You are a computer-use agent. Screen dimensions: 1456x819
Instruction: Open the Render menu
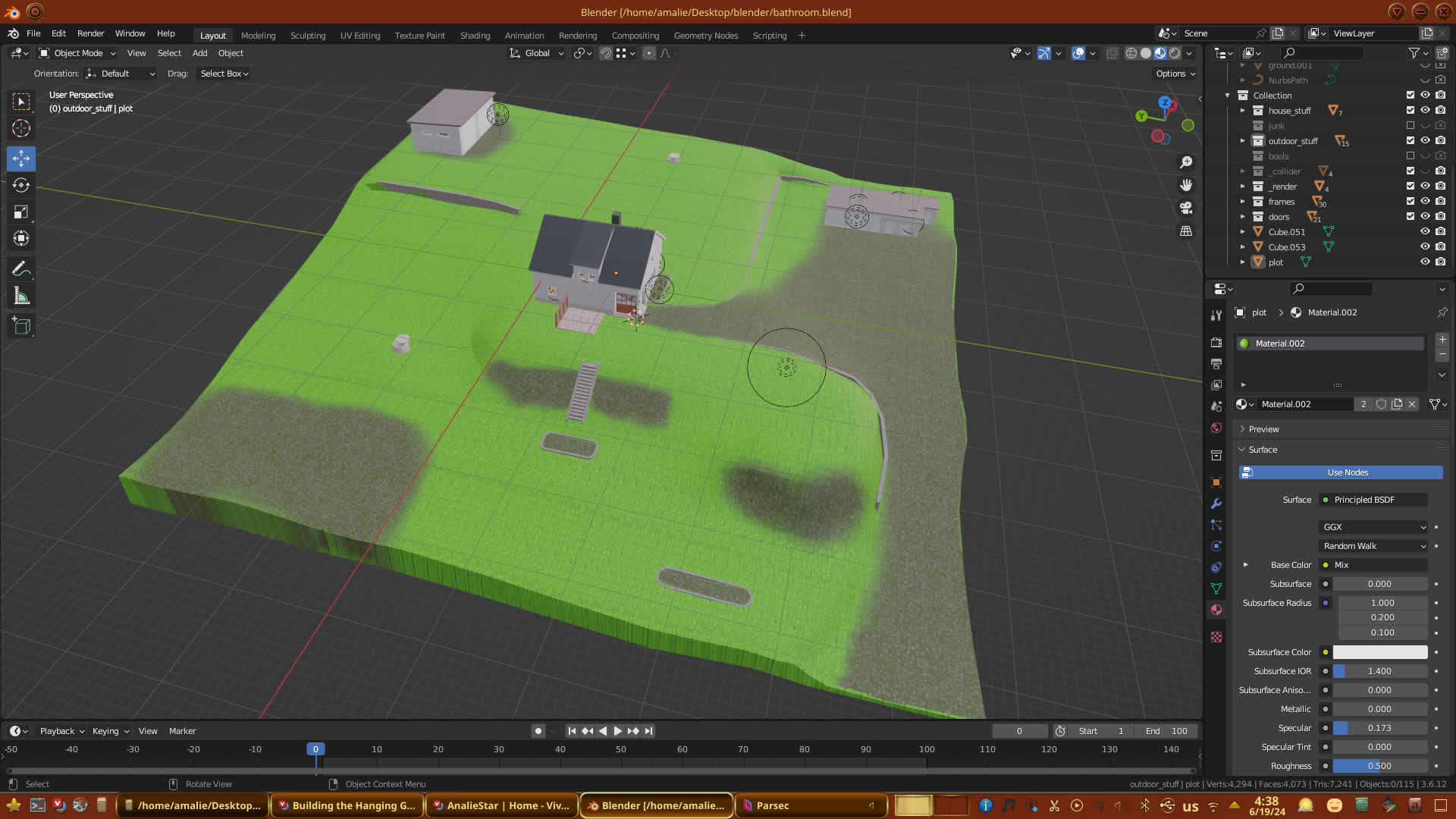pyautogui.click(x=90, y=33)
